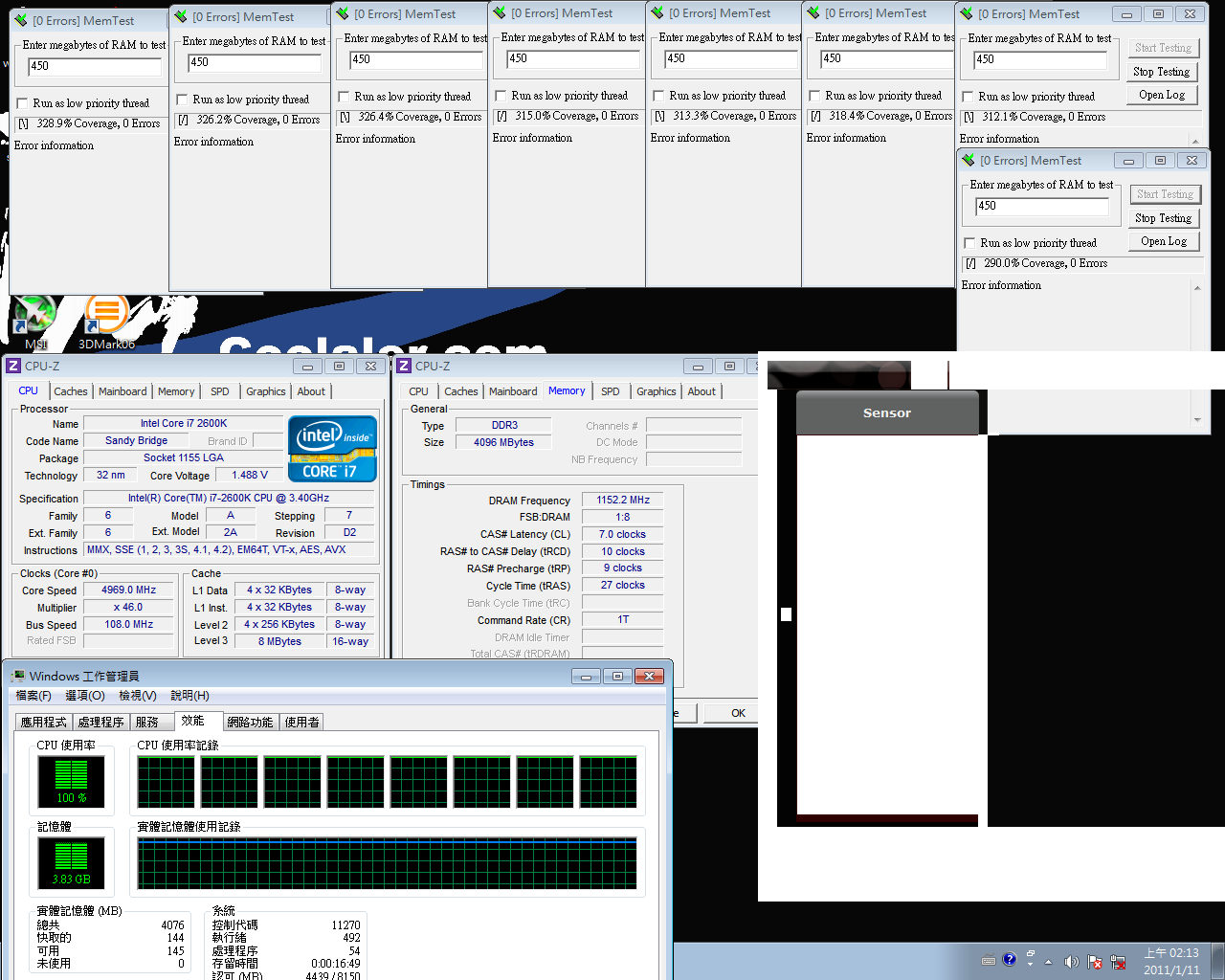Viewport: 1225px width, 980px height.
Task: Open the 說明(H) menu in Task Manager
Action: point(189,696)
